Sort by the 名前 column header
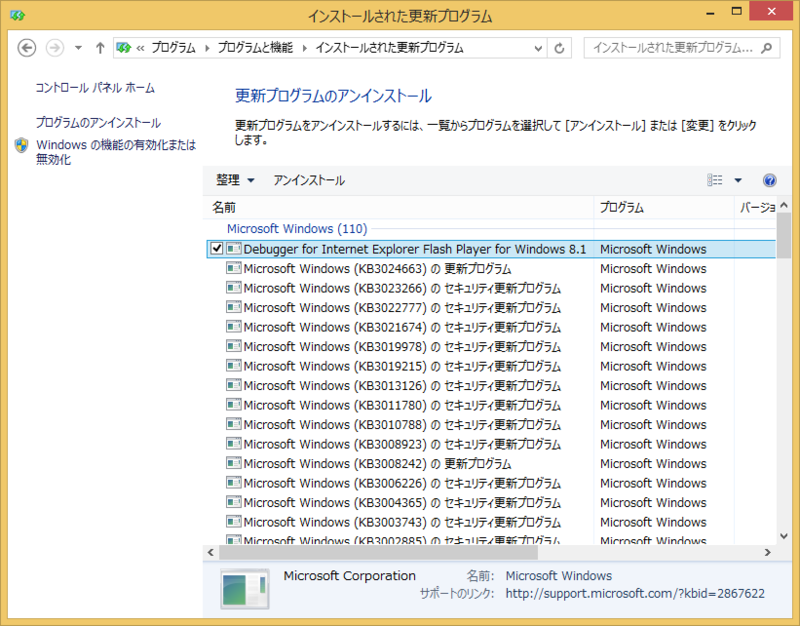 (399, 208)
